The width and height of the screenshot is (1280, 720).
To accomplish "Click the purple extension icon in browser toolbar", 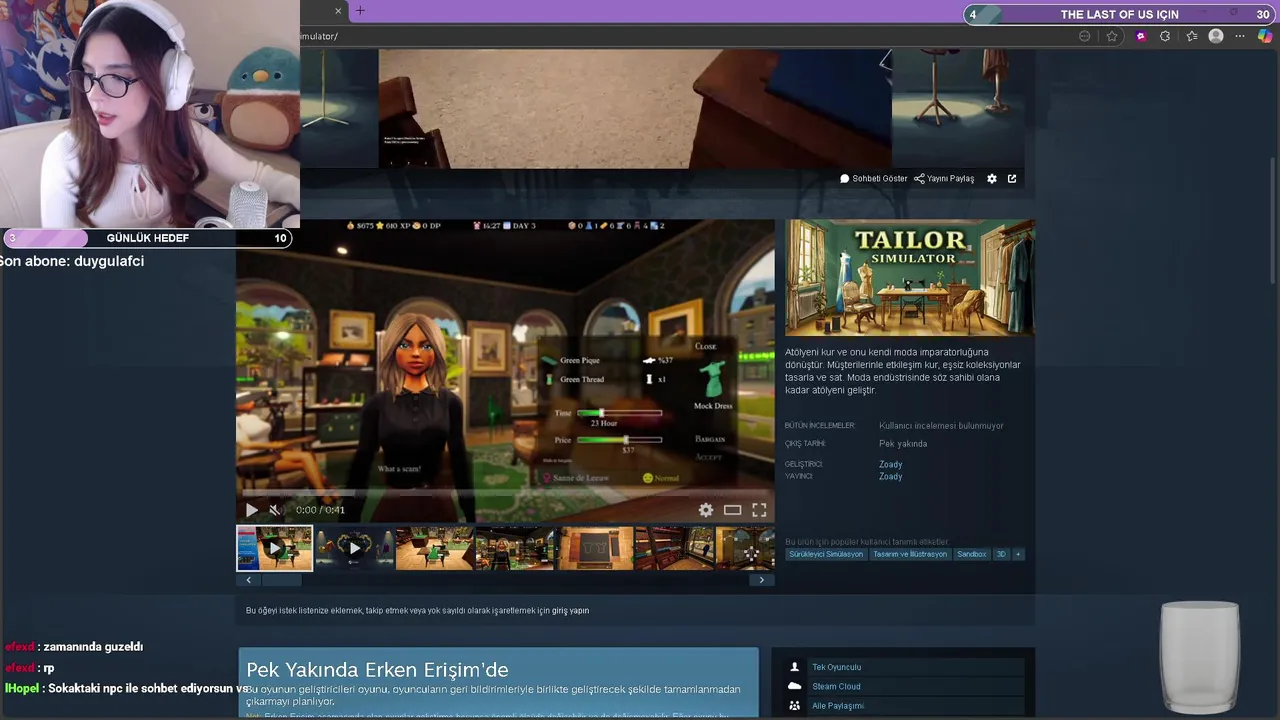I will [x=1140, y=36].
